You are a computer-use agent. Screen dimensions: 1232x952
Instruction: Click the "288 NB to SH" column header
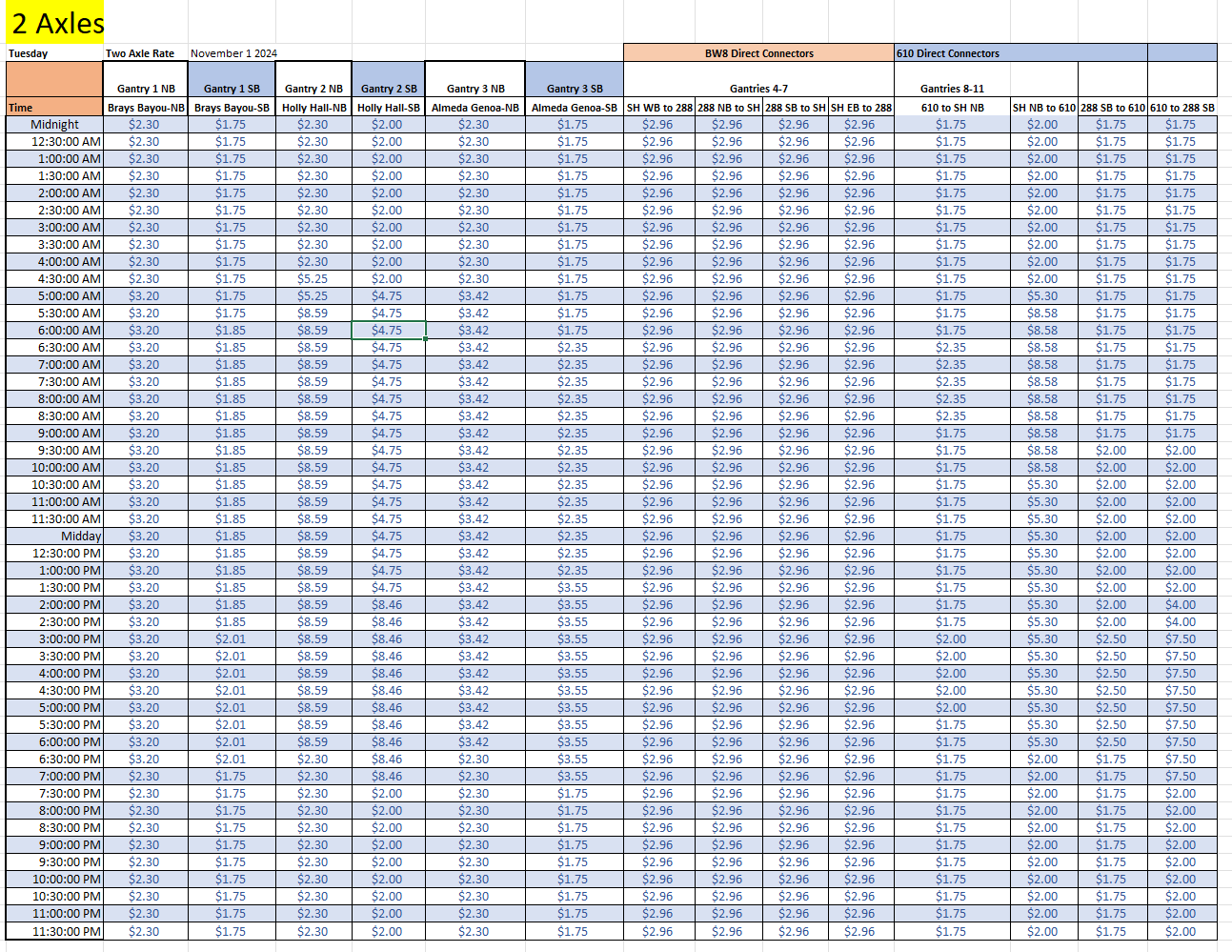click(x=729, y=108)
